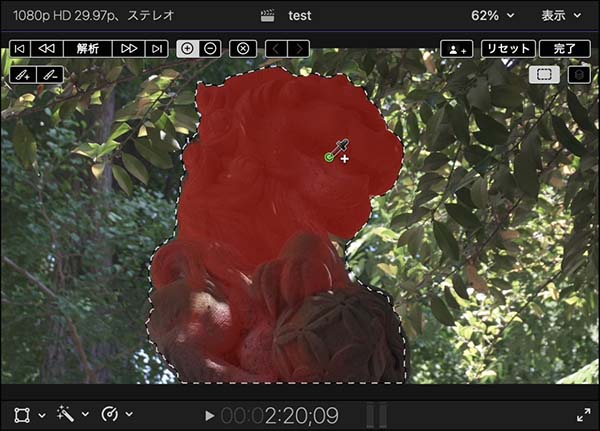Go to previous control point arrow
The image size is (600, 431).
[x=276, y=49]
